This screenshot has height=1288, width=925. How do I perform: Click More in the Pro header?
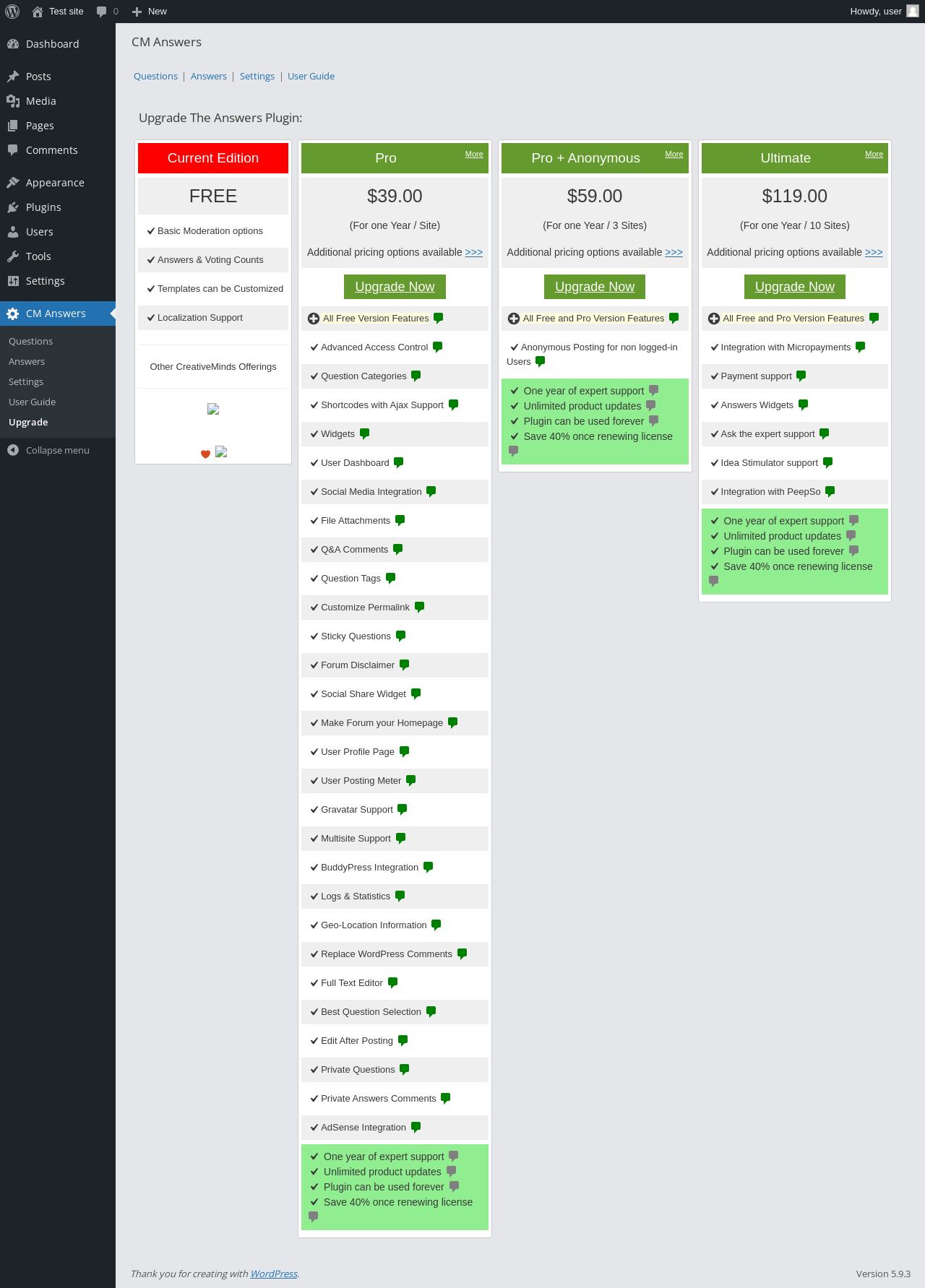point(474,154)
